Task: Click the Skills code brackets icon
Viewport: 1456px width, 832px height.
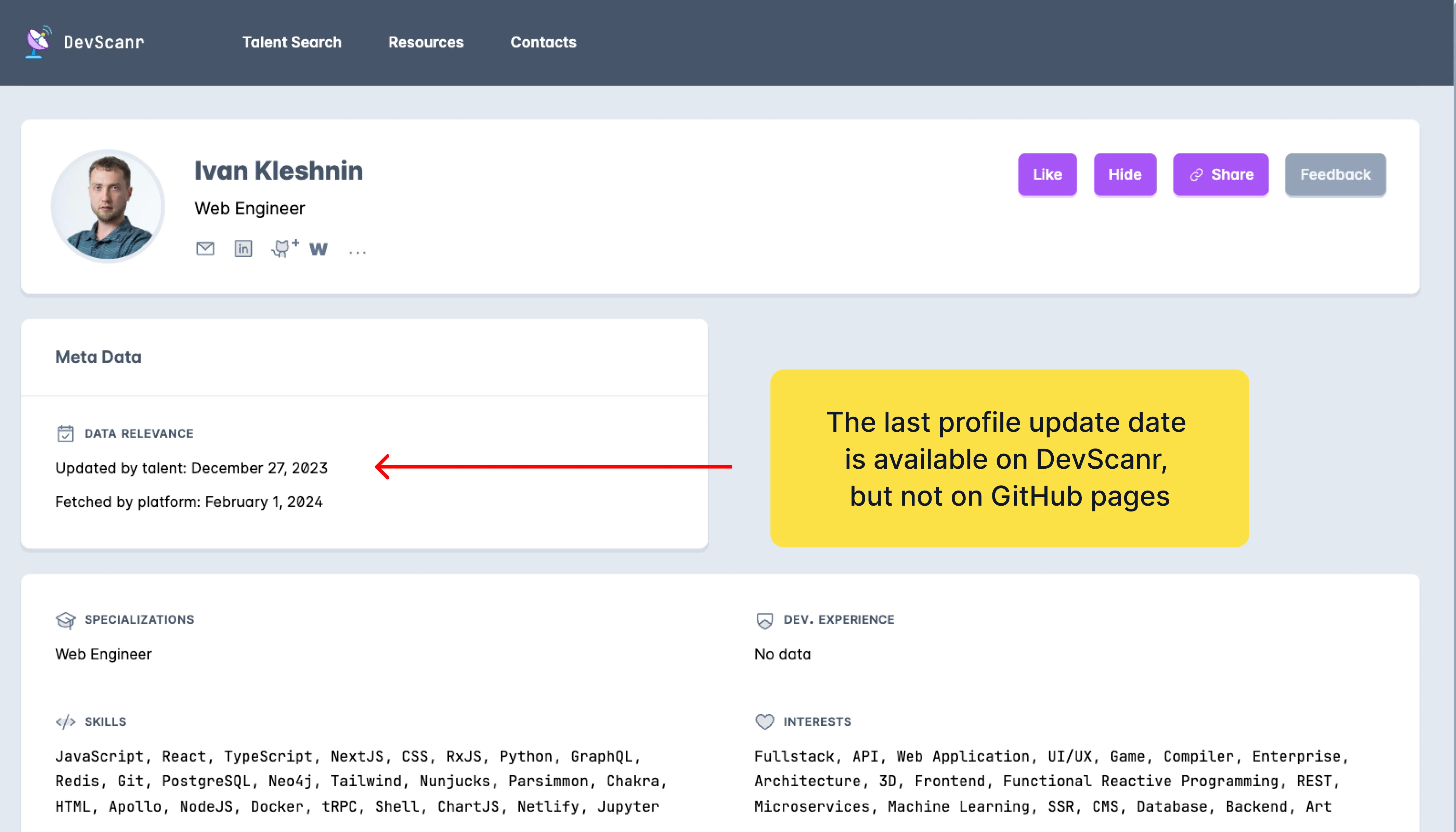Action: [65, 722]
